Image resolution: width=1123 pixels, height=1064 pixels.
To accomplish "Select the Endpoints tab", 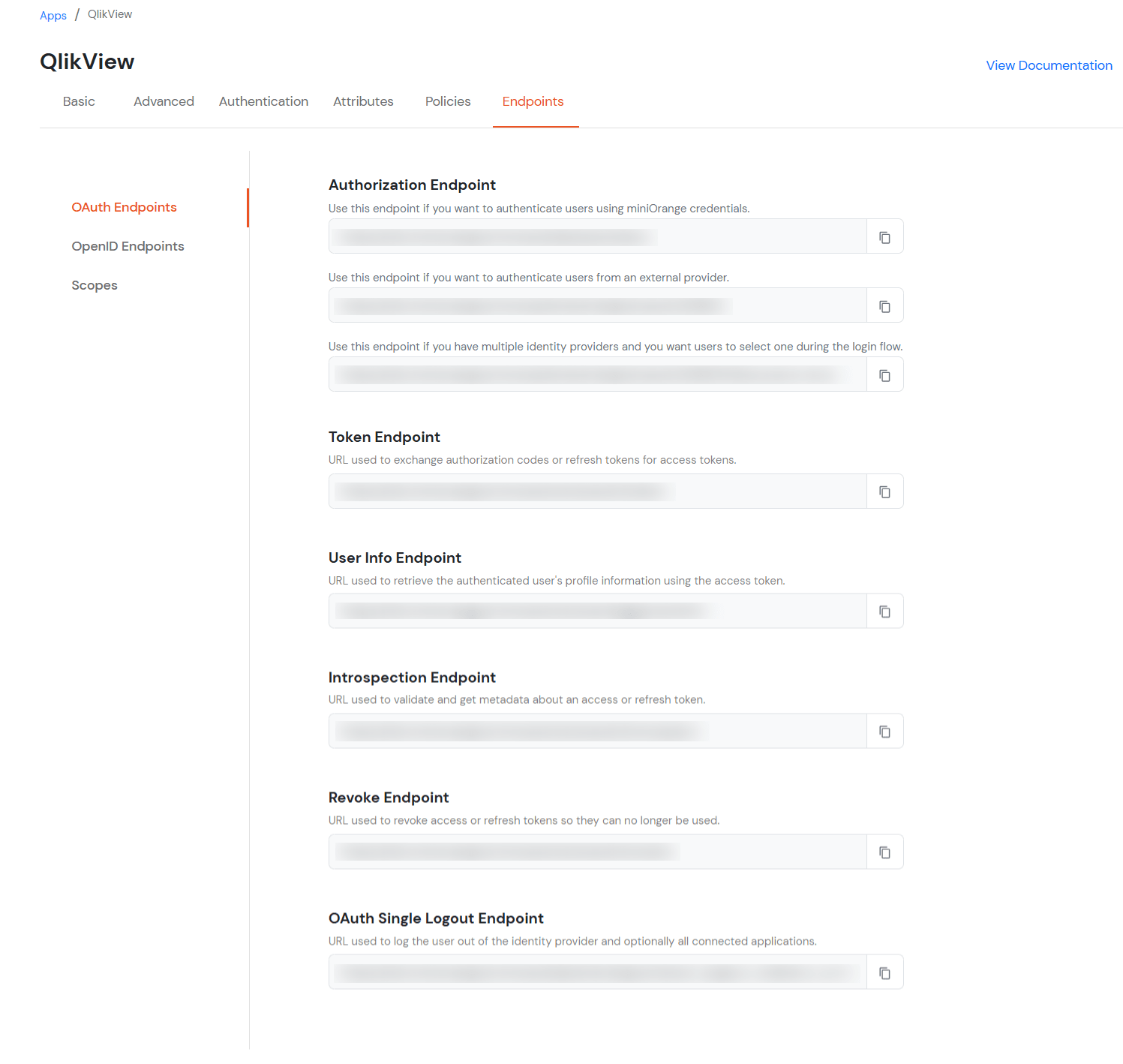I will click(x=533, y=101).
